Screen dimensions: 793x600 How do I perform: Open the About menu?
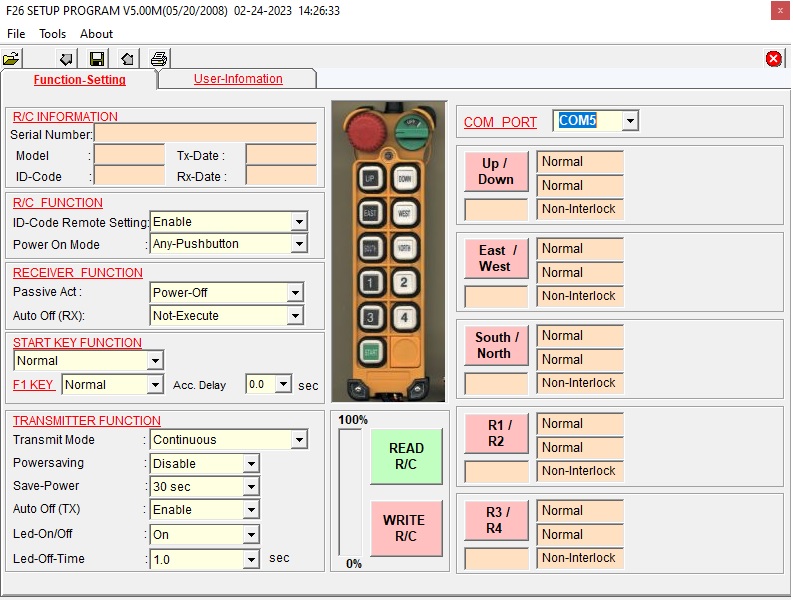pos(97,34)
